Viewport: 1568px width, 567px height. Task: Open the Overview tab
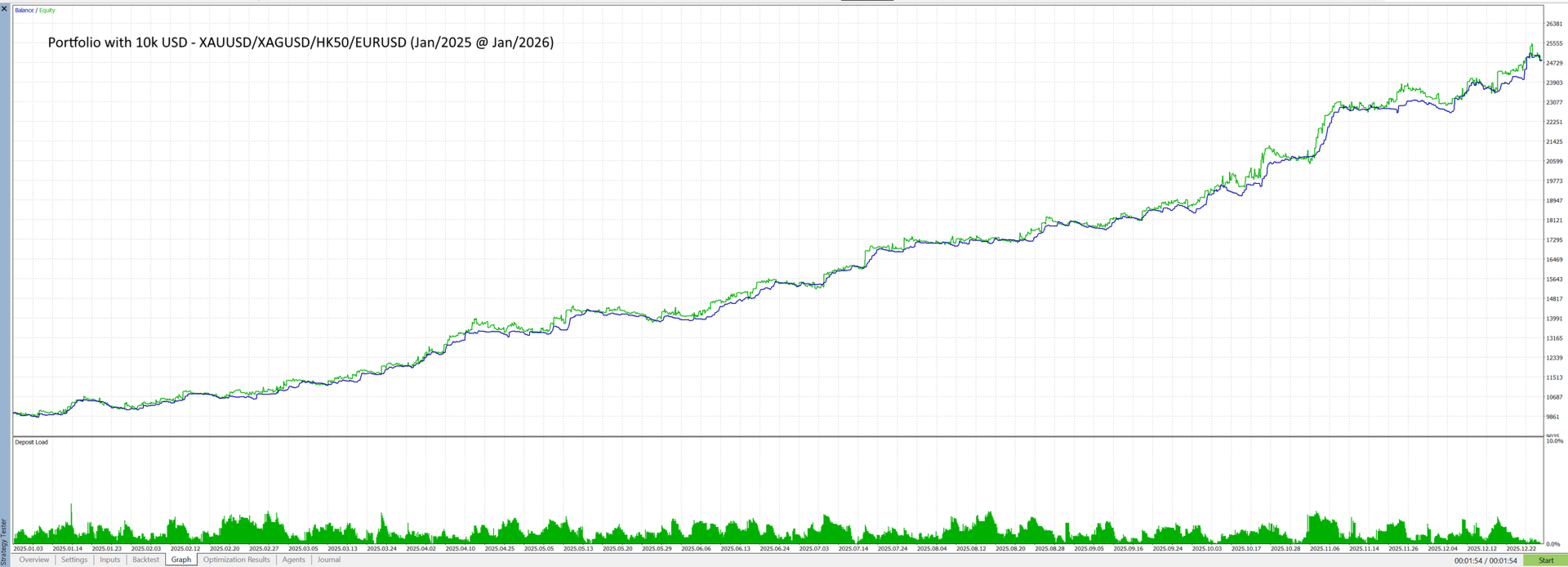click(x=33, y=560)
